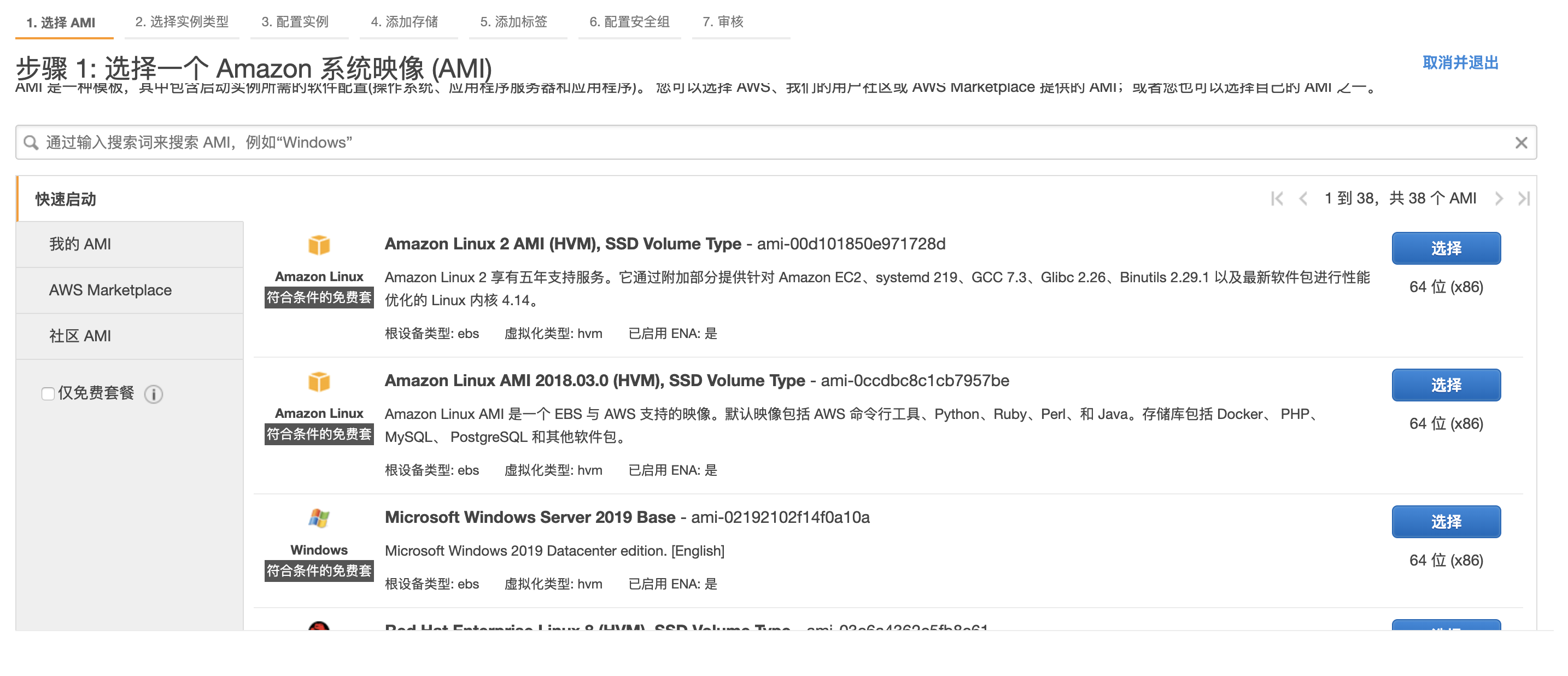The width and height of the screenshot is (1568, 676).
Task: Click the cancel and exit link
Action: click(1460, 63)
